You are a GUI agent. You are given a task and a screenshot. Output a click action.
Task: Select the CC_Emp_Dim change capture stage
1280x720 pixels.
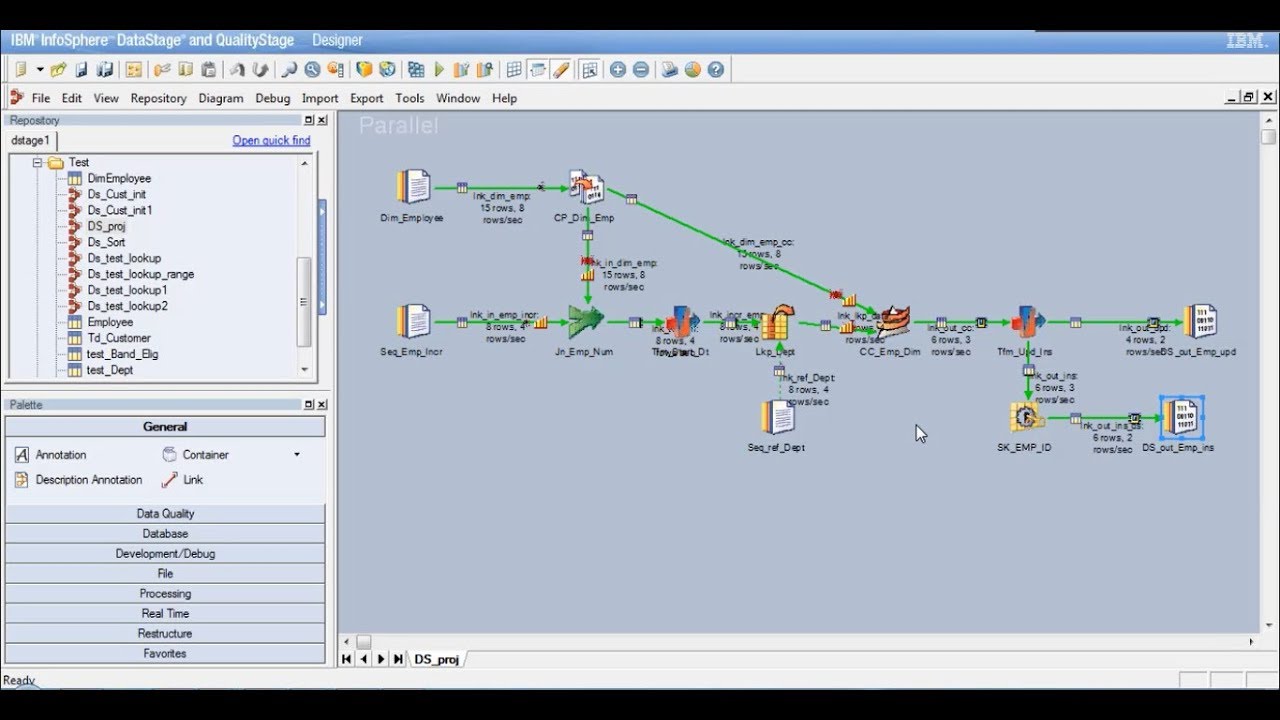tap(892, 321)
